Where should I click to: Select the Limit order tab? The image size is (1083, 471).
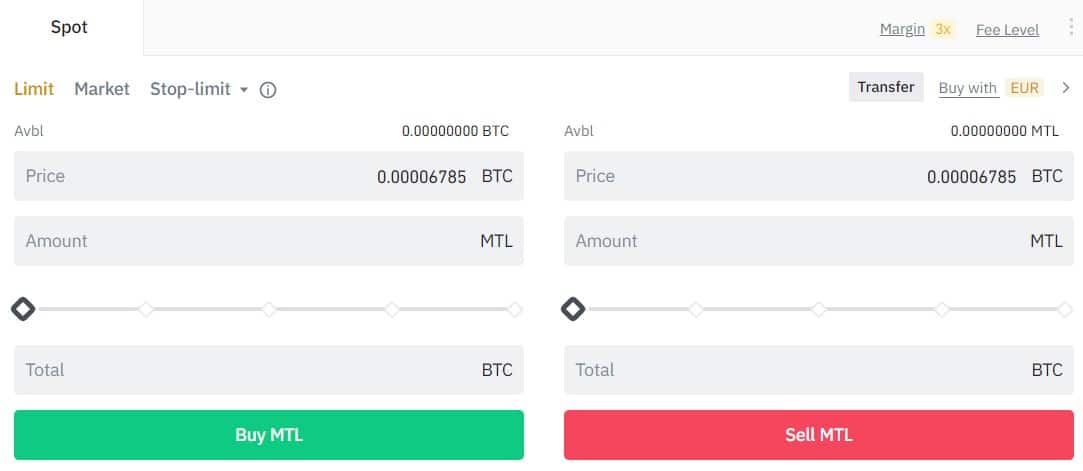34,89
